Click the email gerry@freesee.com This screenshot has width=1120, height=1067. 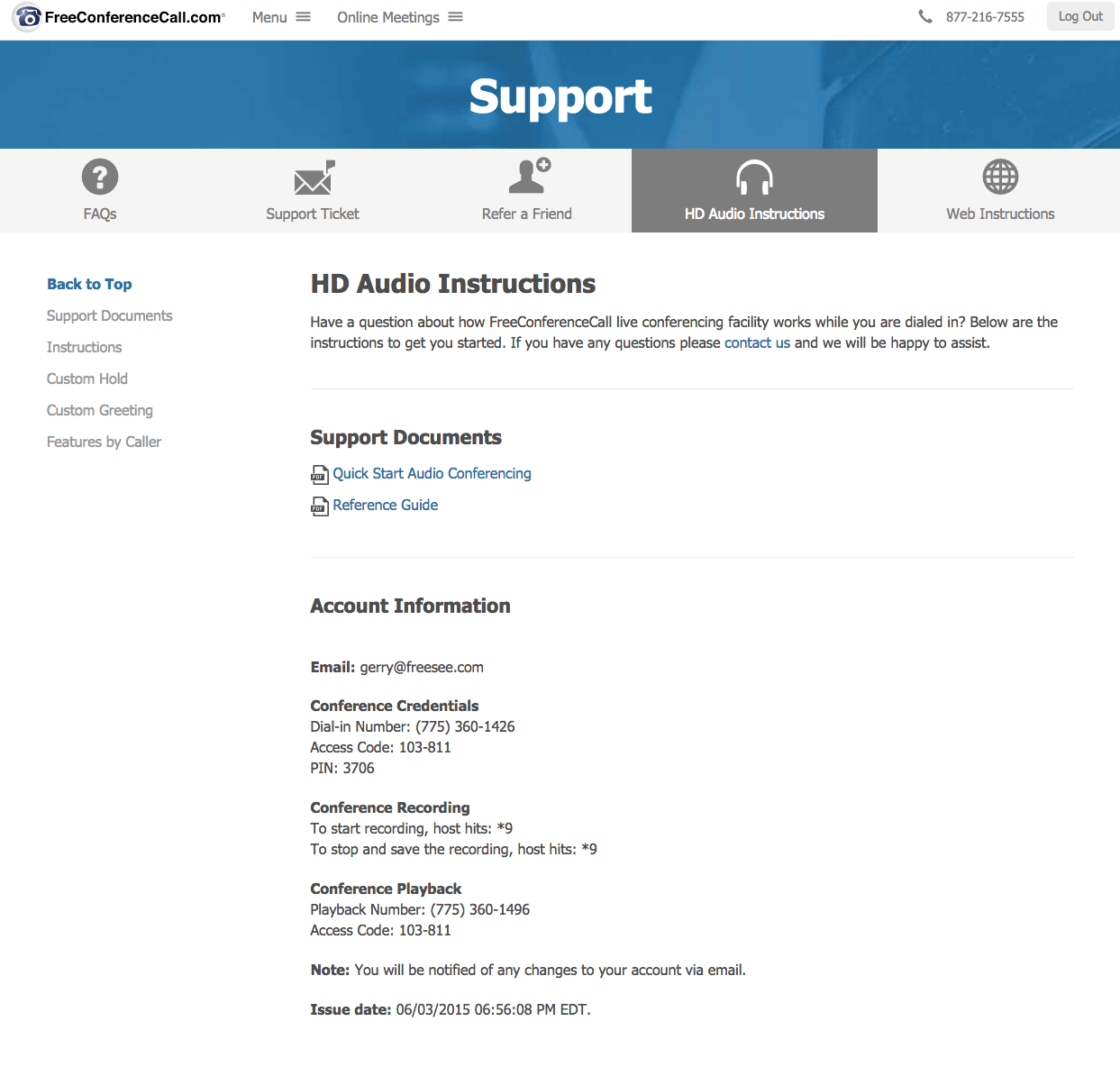coord(422,667)
